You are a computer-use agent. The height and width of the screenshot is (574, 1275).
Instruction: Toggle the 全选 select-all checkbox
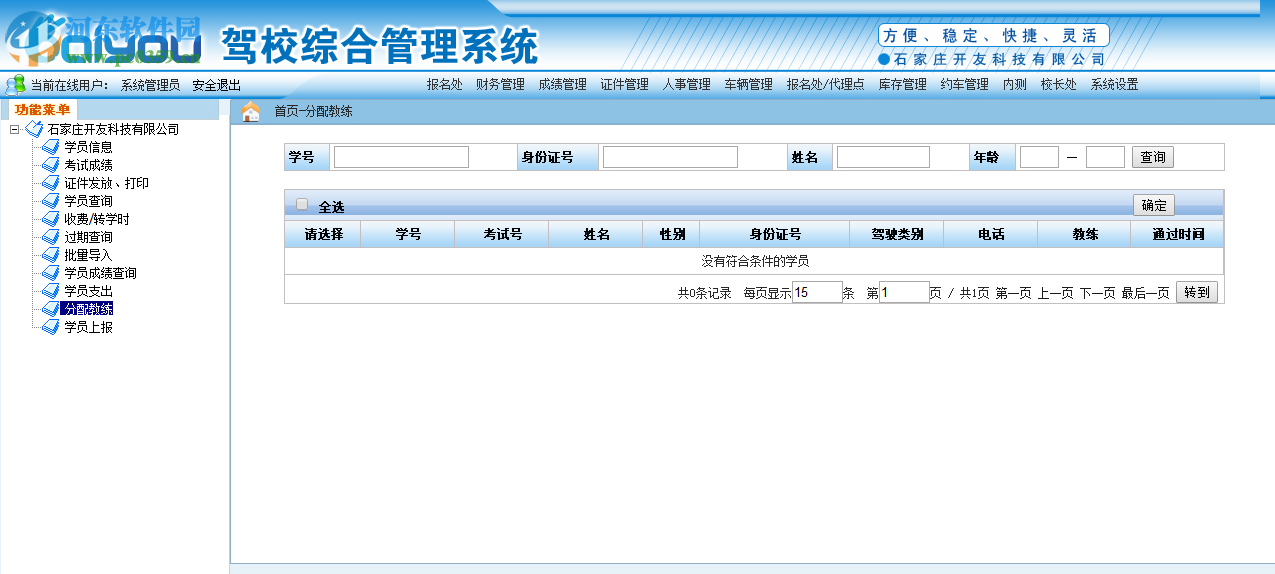pos(302,204)
